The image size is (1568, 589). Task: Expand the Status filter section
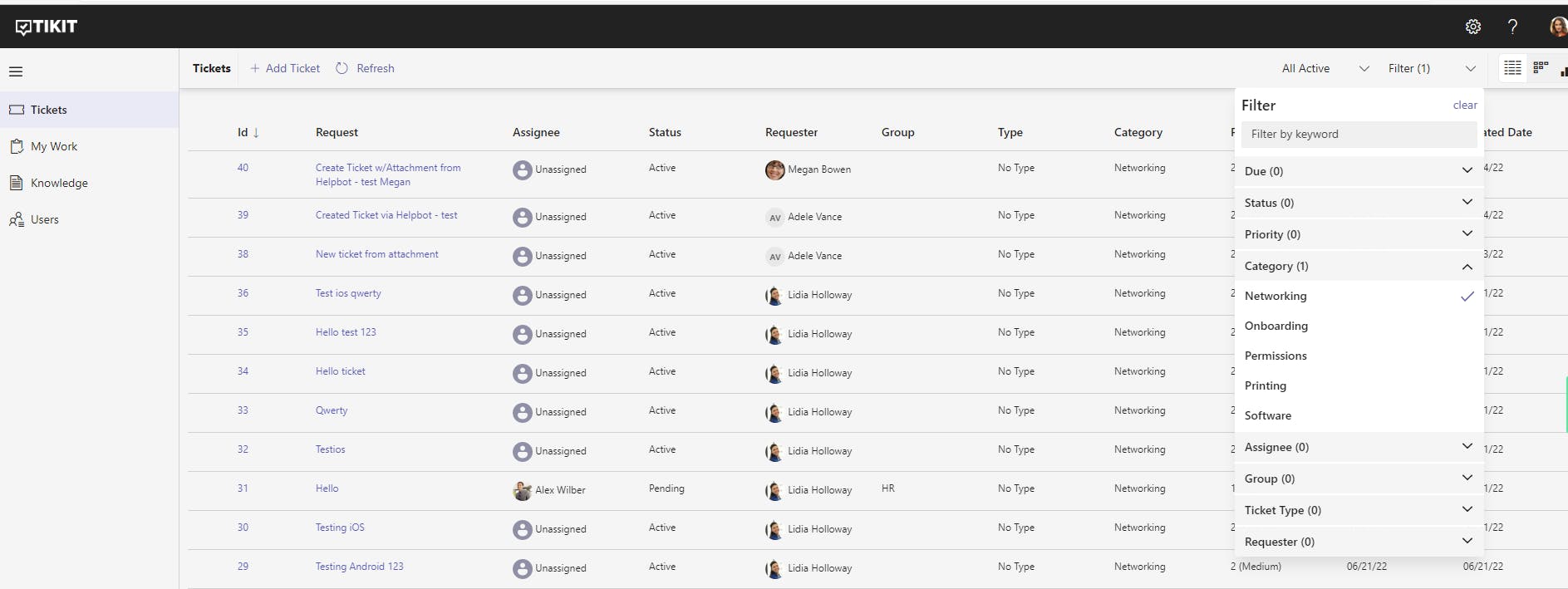coord(1358,203)
